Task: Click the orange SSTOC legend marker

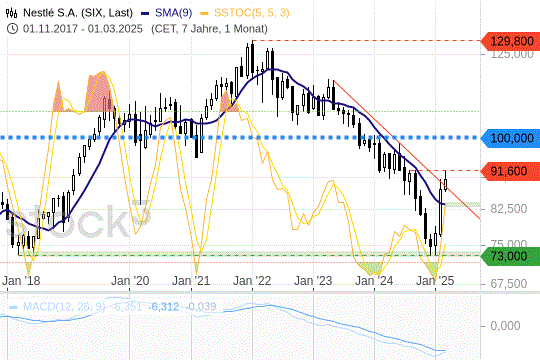Action: click(x=205, y=14)
